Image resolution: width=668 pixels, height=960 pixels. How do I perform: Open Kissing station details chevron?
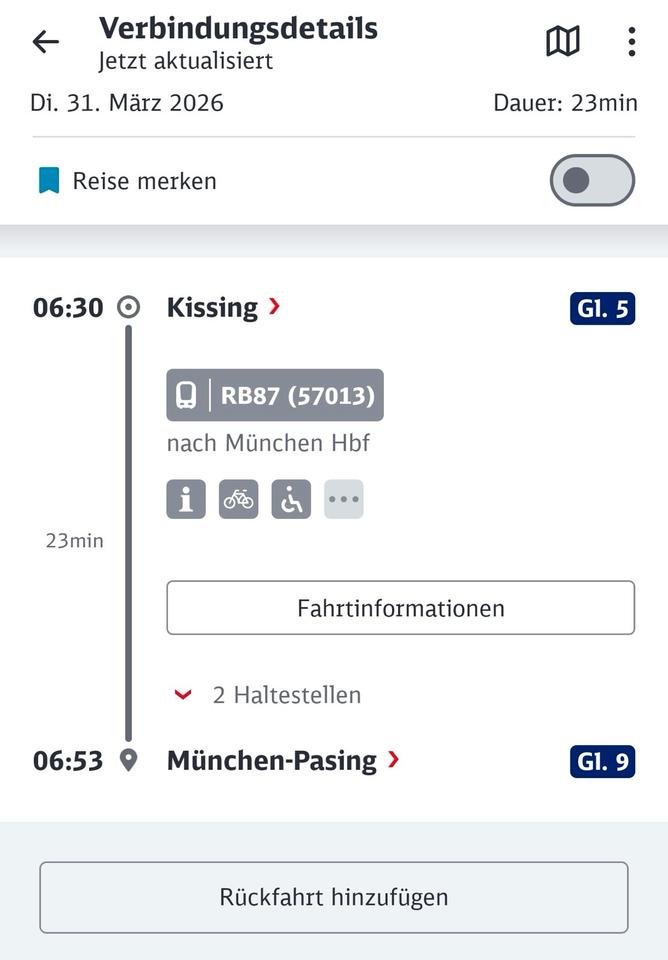(x=274, y=307)
